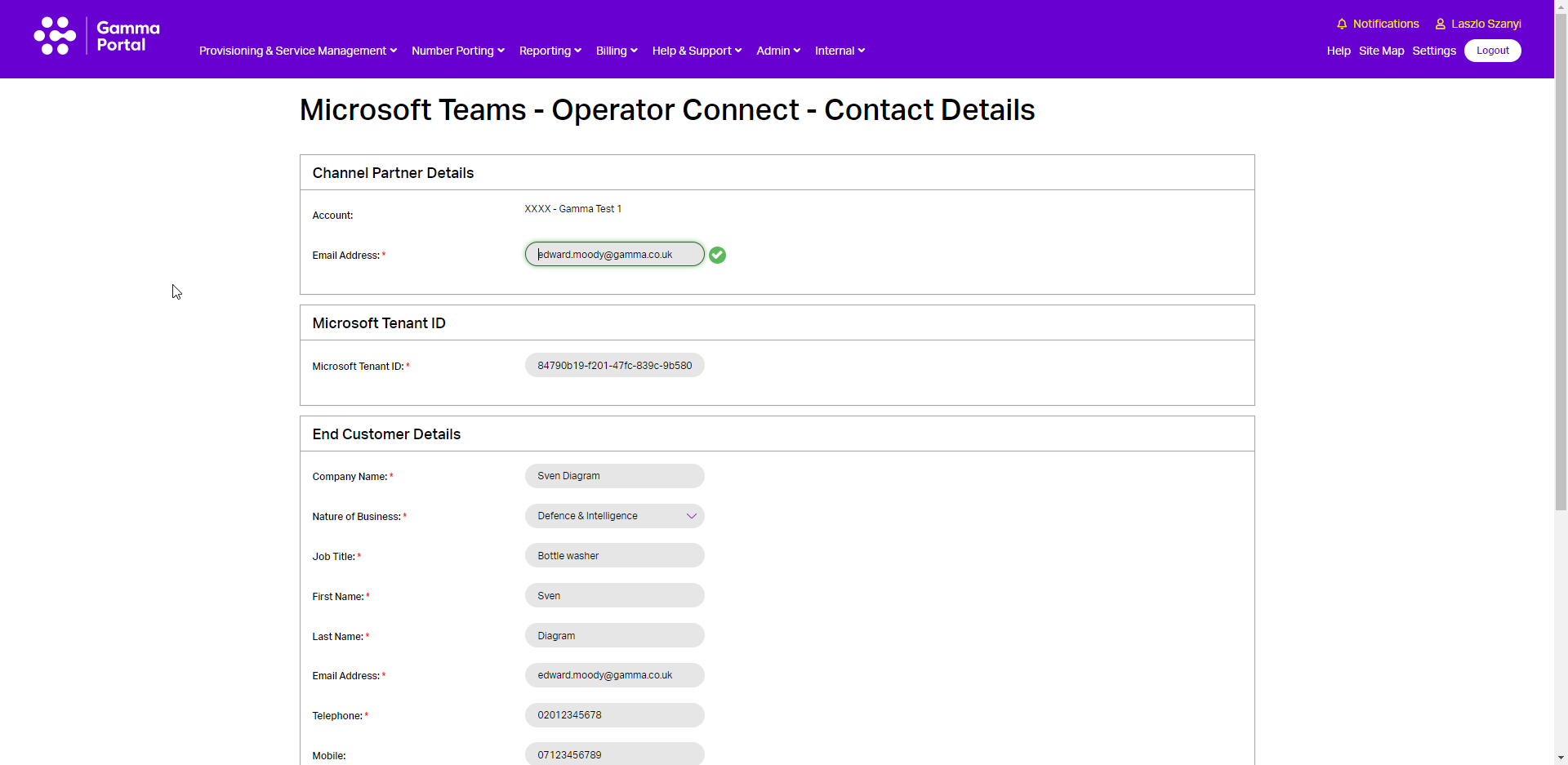Open the Help link in header
This screenshot has height=765, width=1568.
tap(1339, 51)
